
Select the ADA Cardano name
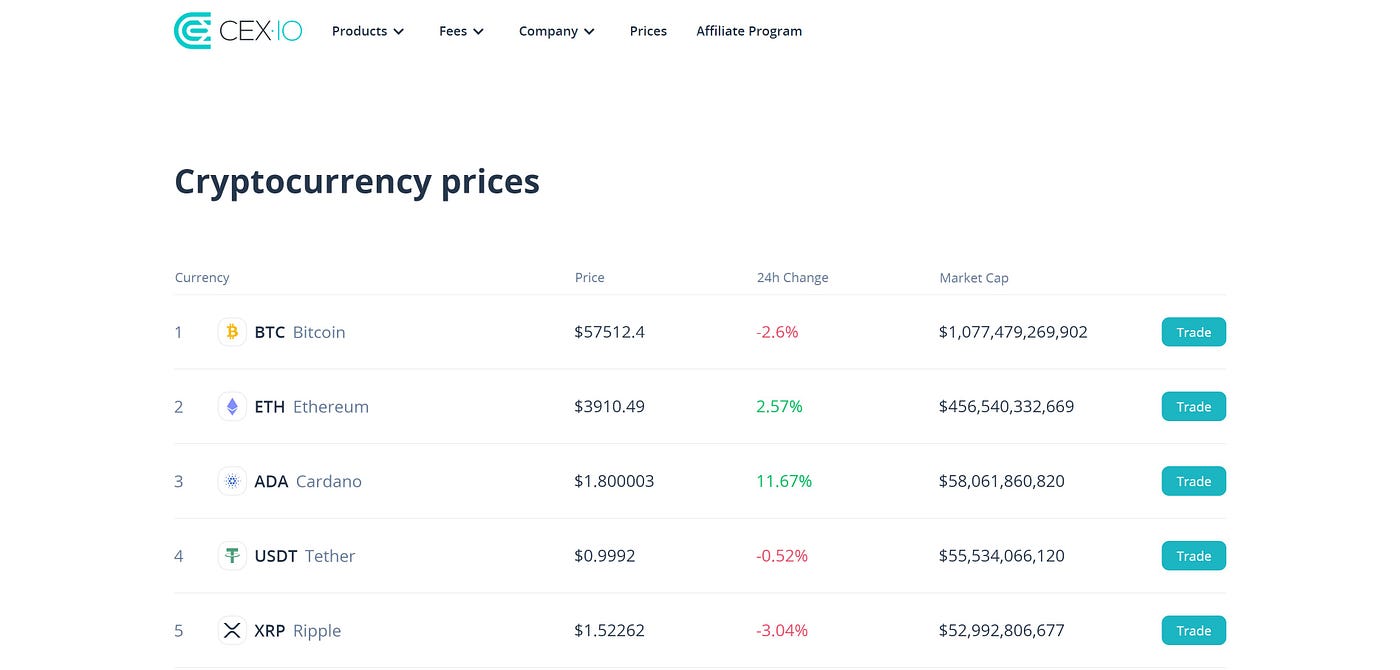click(x=308, y=481)
